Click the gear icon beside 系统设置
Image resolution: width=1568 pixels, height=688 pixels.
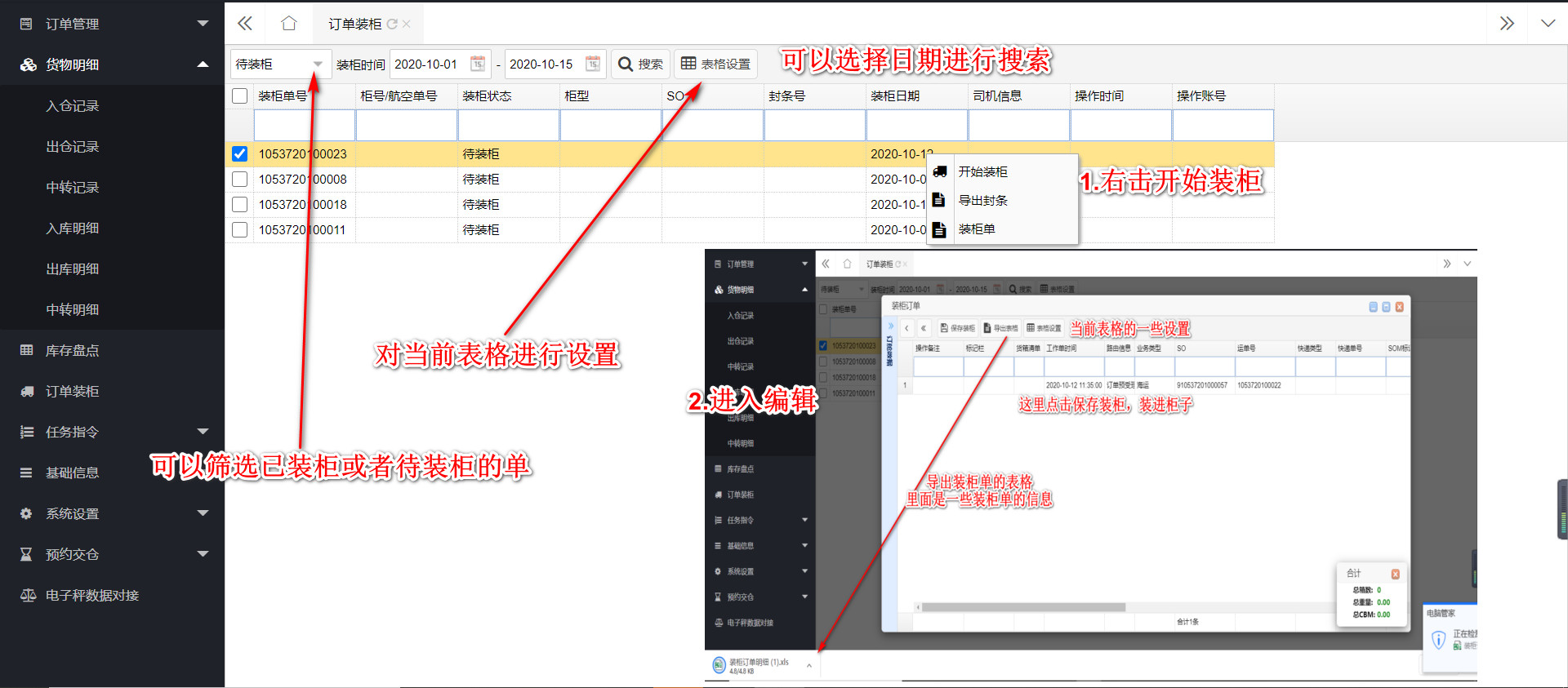(26, 513)
